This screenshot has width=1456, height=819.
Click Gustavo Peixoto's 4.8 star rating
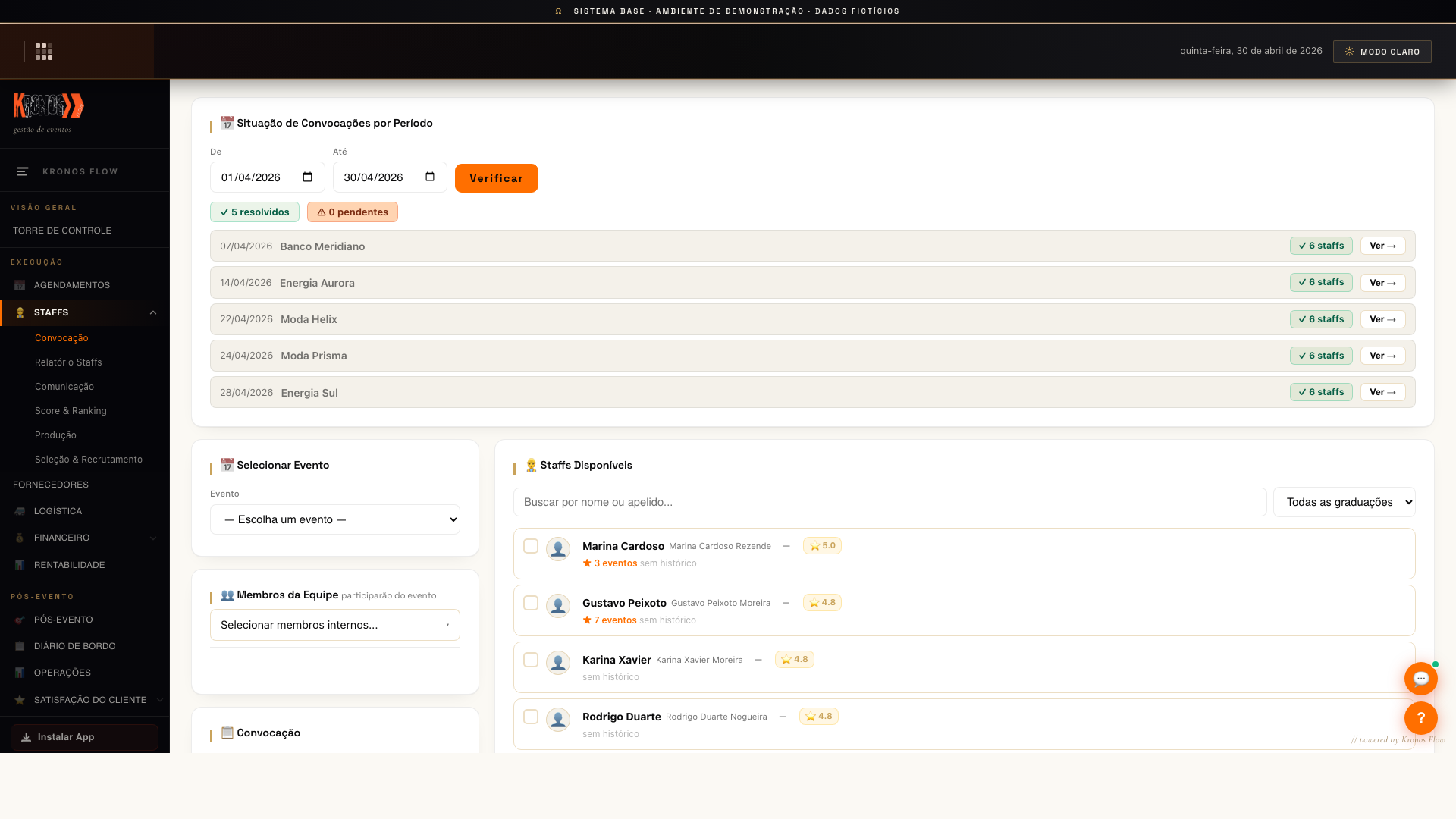(x=822, y=602)
